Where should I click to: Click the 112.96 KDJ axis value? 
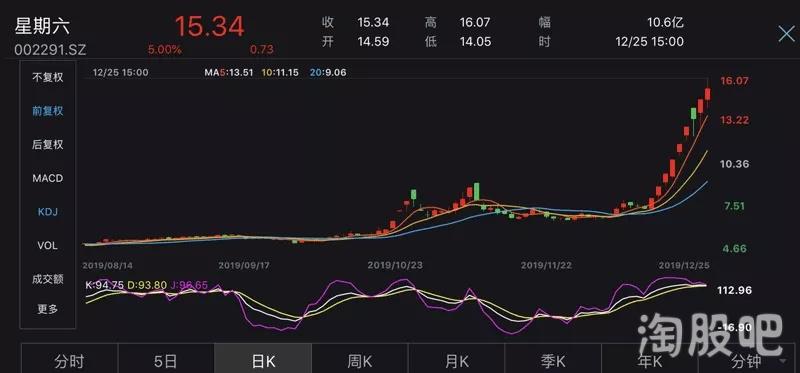736,290
